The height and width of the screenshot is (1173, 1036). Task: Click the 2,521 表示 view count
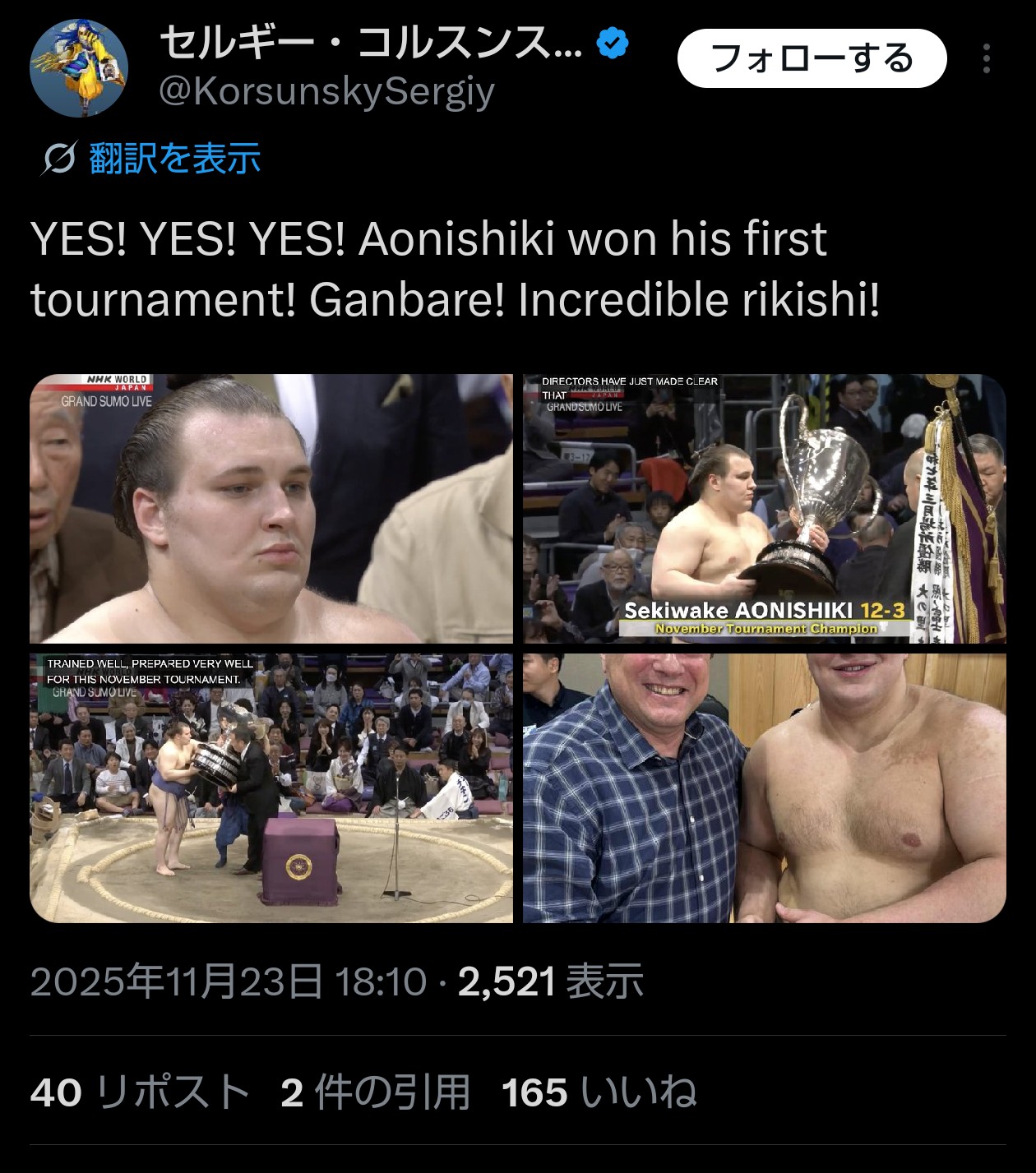tap(550, 981)
